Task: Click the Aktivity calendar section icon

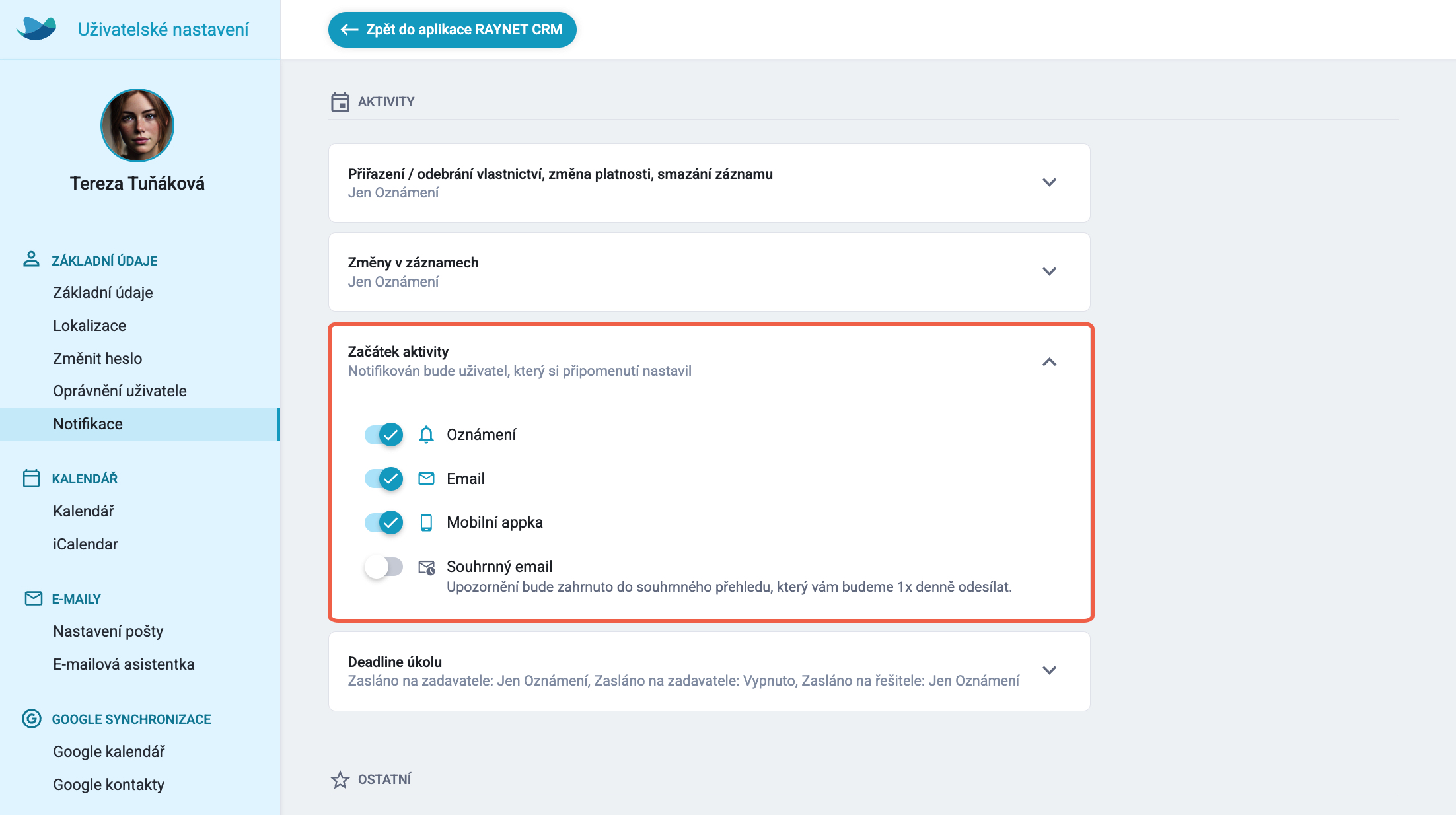Action: coord(340,102)
